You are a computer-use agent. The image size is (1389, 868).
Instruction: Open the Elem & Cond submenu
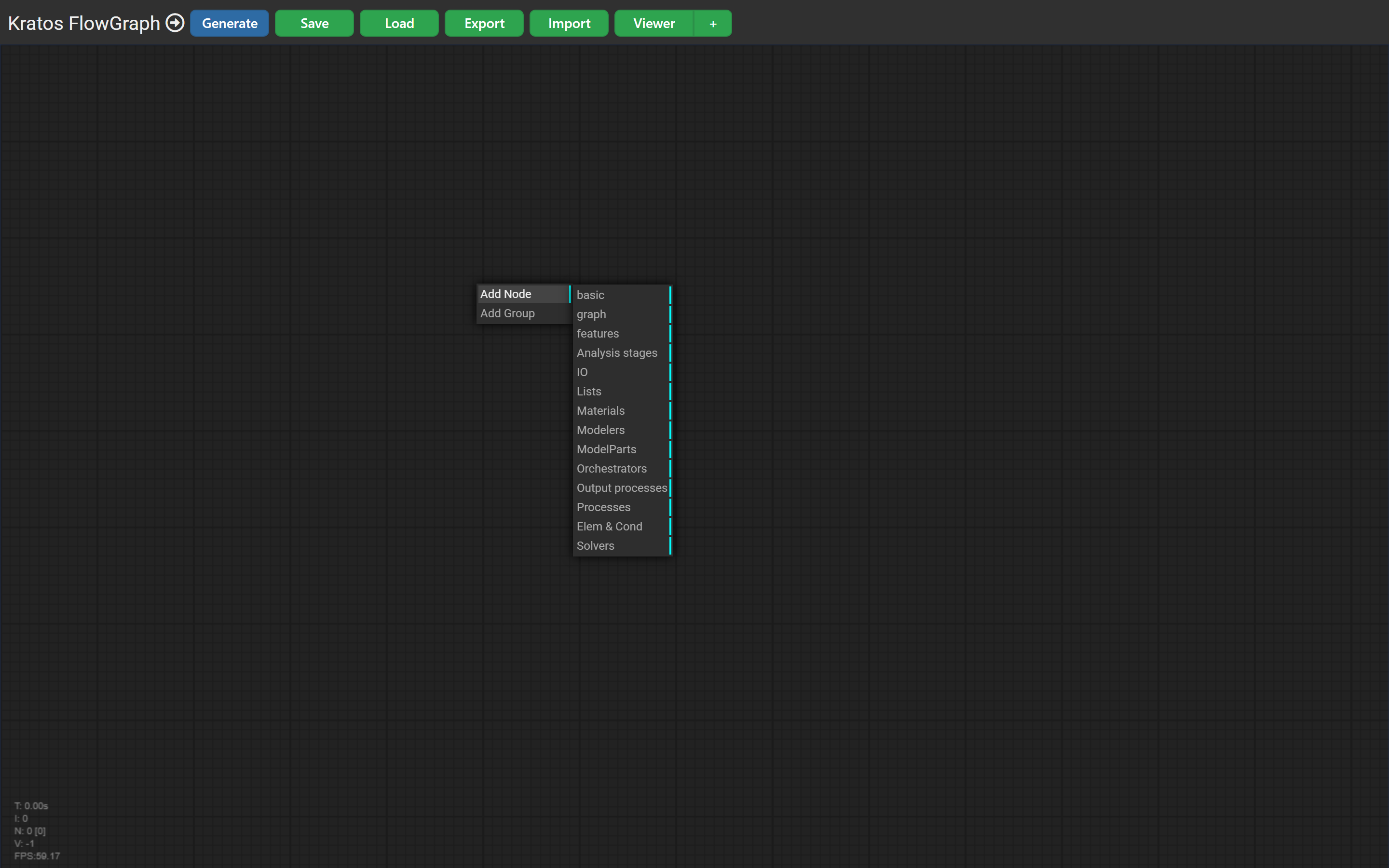(x=623, y=527)
